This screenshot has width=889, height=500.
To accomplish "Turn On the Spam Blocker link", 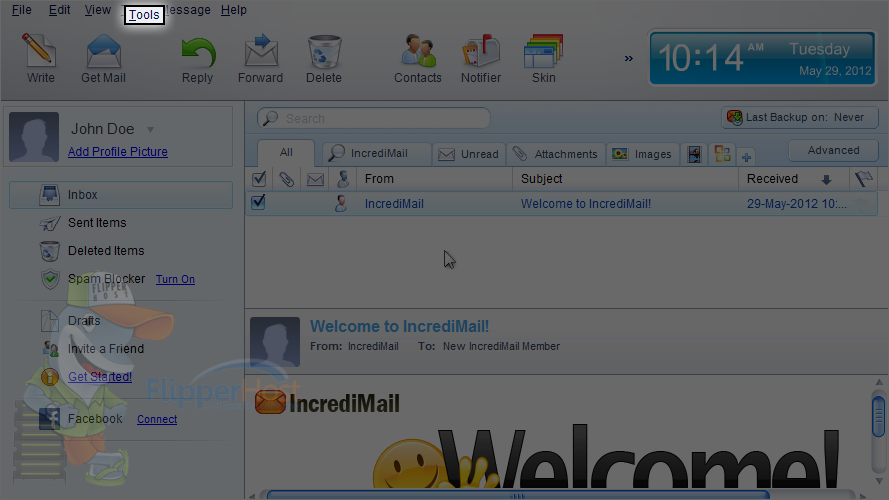I will 175,279.
